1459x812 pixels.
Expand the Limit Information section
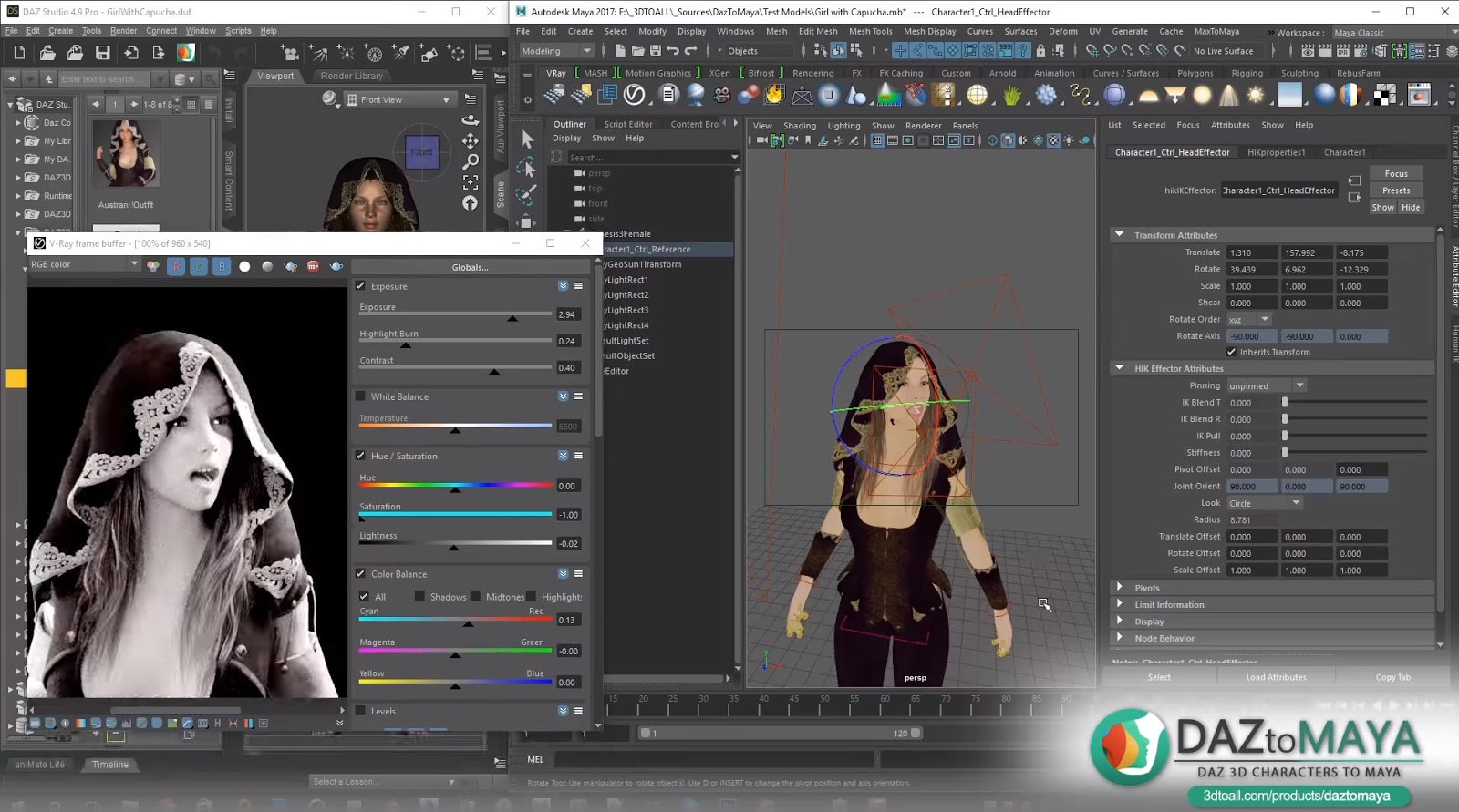pyautogui.click(x=1169, y=605)
